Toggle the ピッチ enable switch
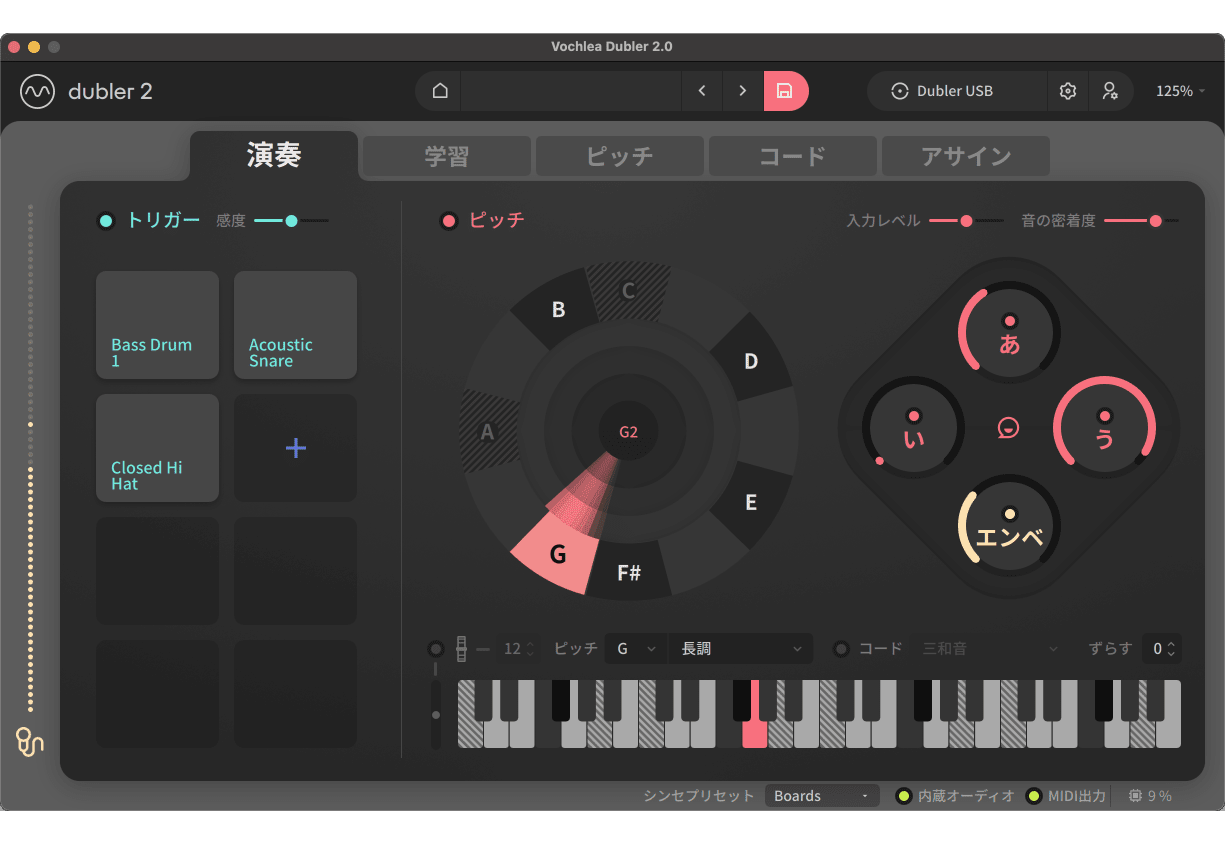 point(449,221)
